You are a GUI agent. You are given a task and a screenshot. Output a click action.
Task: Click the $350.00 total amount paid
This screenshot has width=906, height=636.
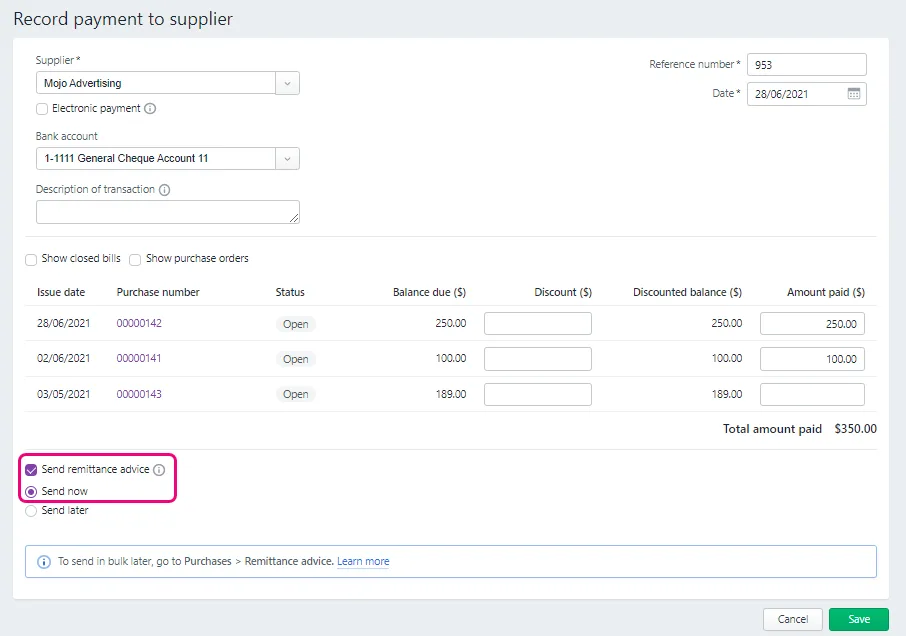click(855, 429)
